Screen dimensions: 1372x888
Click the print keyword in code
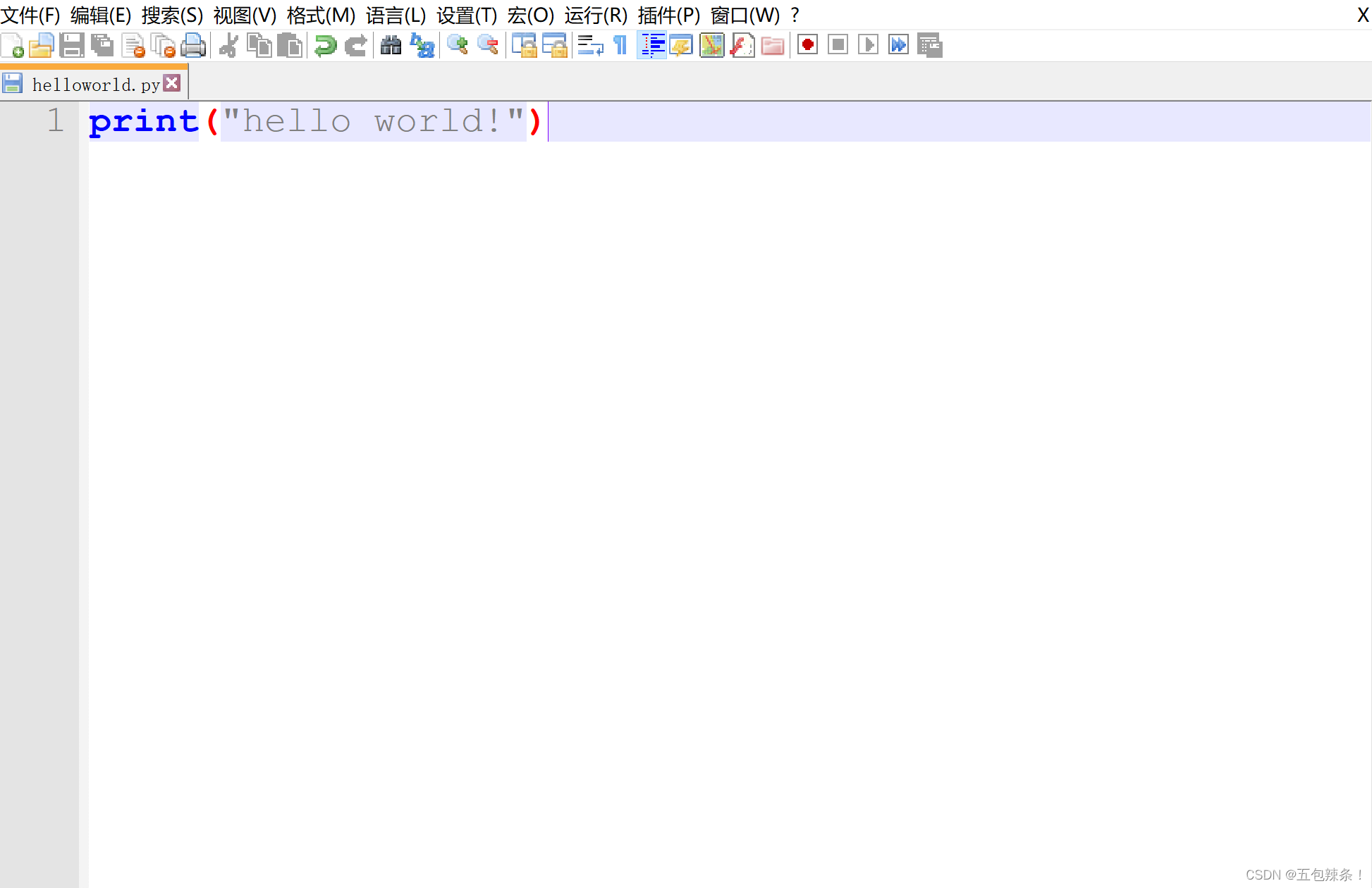[144, 121]
